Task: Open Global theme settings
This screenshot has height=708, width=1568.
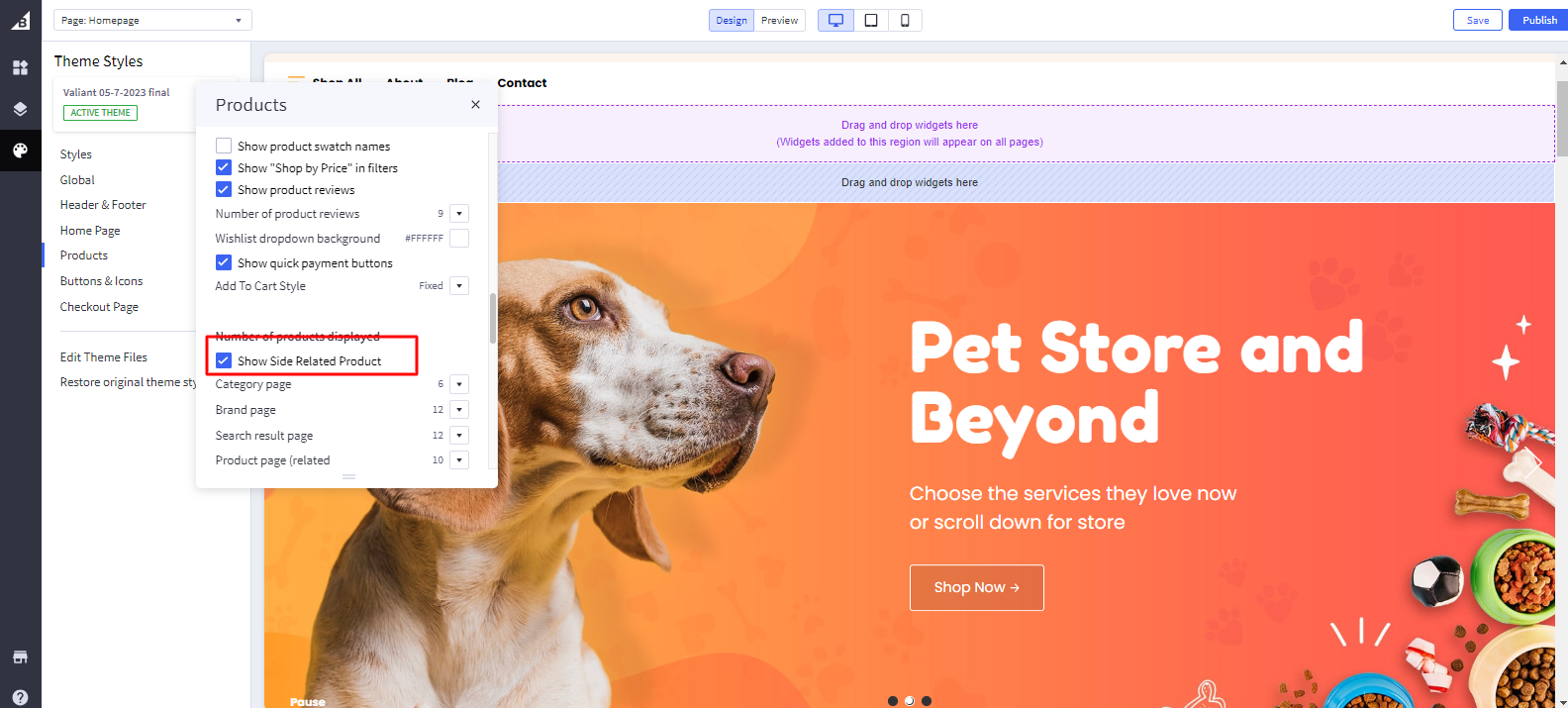Action: tap(77, 180)
